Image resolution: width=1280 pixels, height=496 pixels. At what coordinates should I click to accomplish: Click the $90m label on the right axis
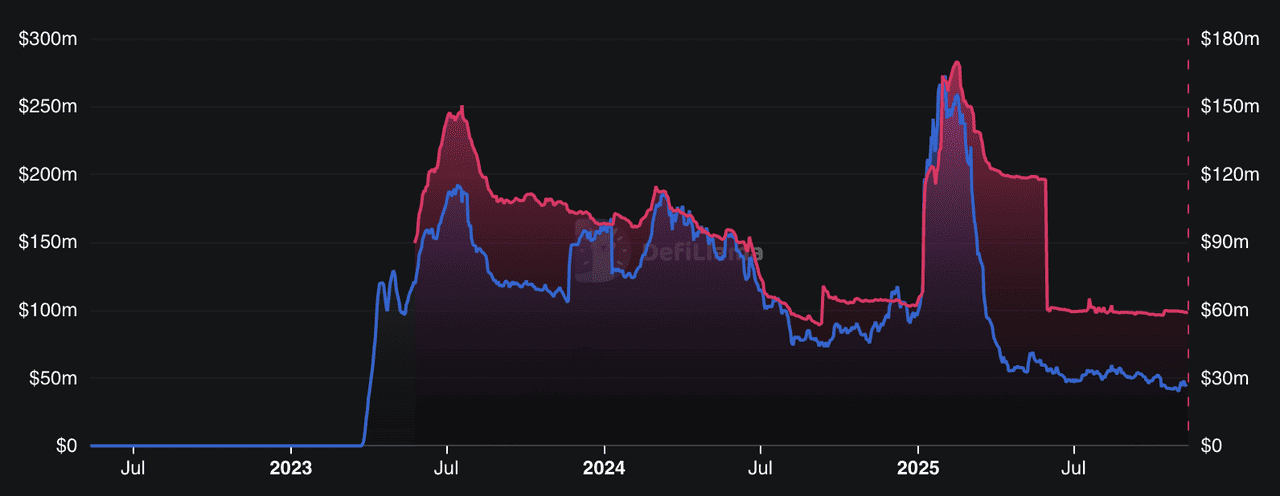coord(1227,242)
